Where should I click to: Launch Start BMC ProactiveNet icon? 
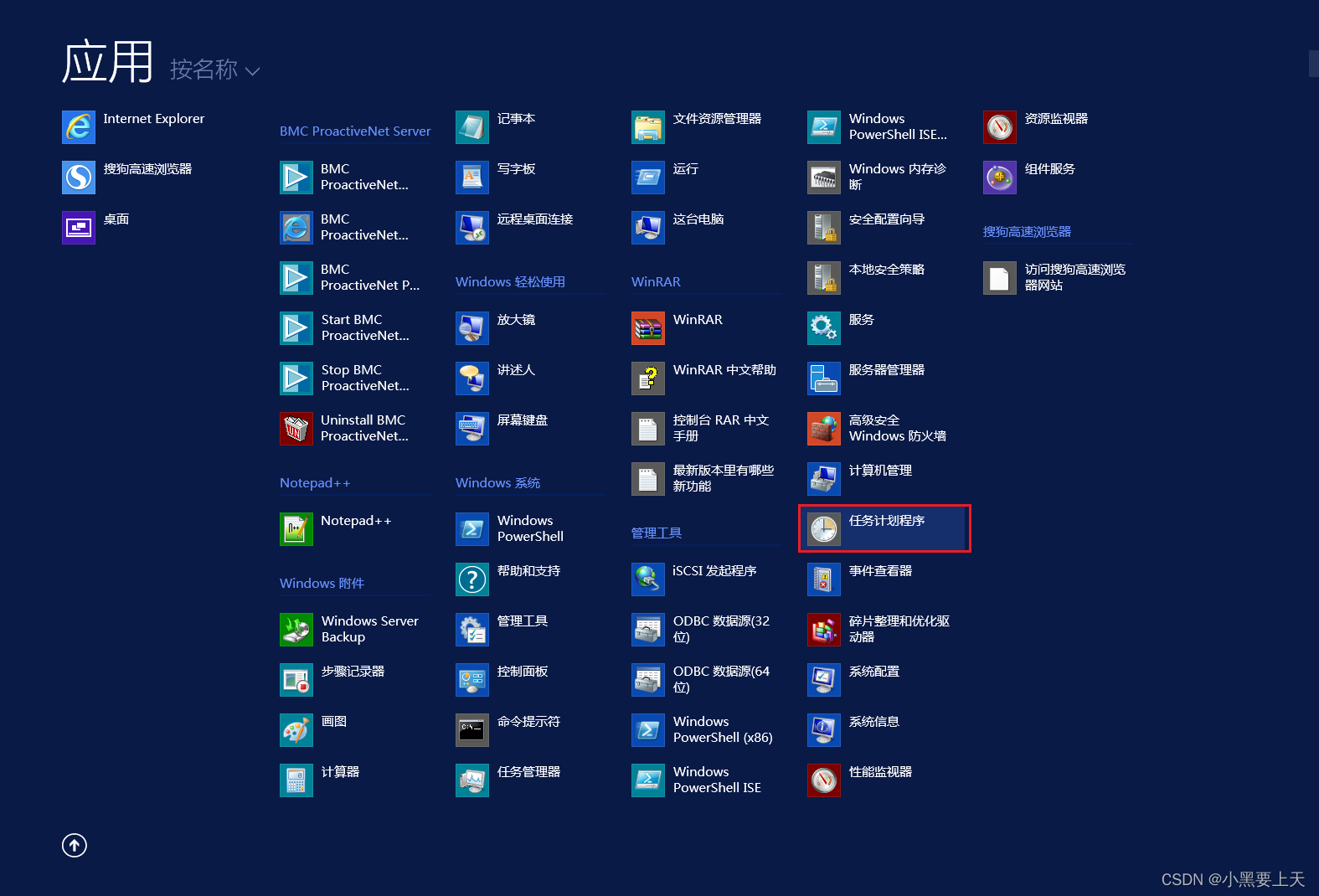point(296,328)
